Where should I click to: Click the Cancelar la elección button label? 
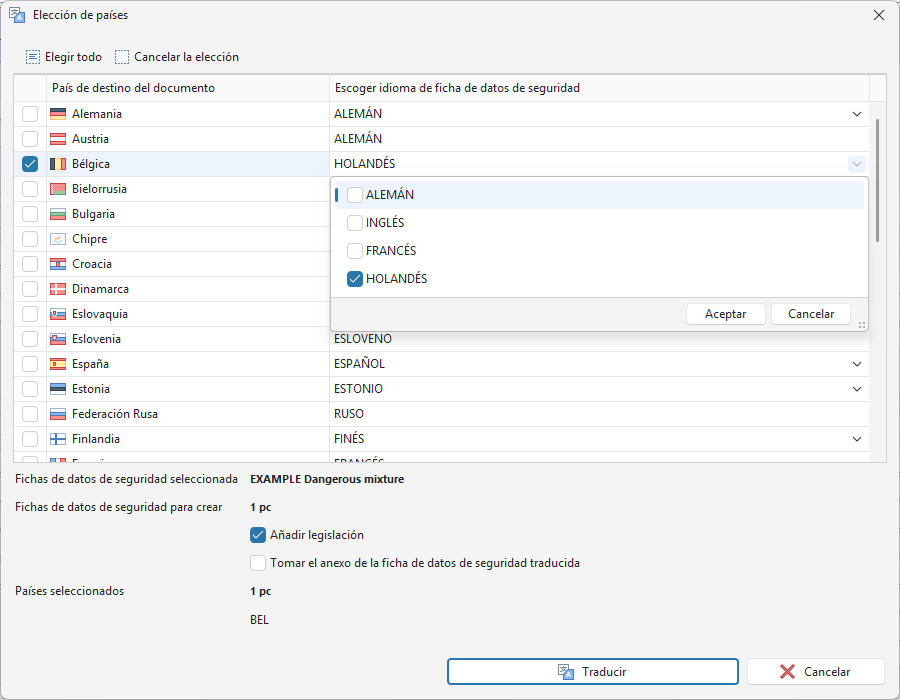pyautogui.click(x=187, y=57)
